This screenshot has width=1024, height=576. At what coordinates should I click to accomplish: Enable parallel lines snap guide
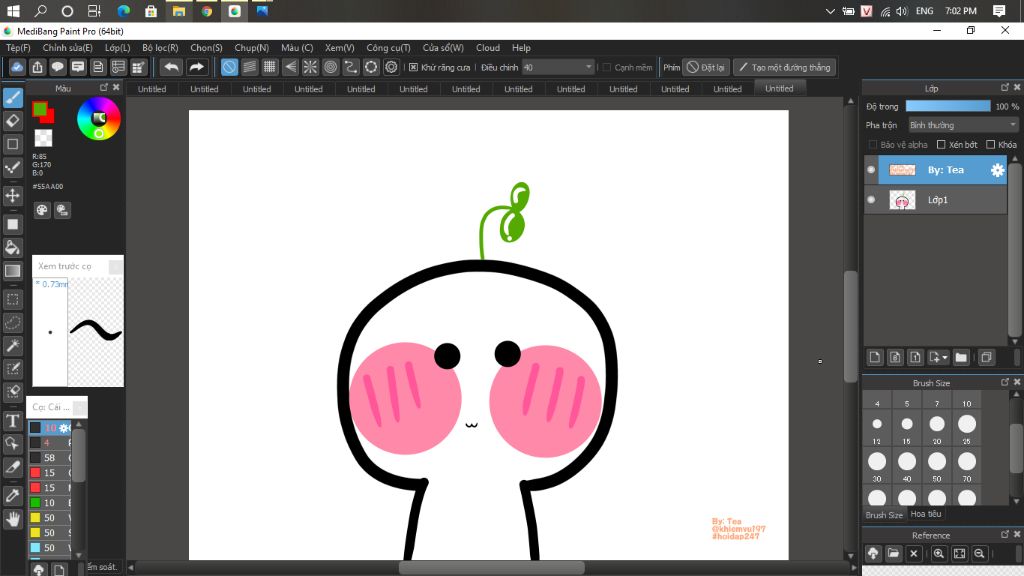(249, 67)
